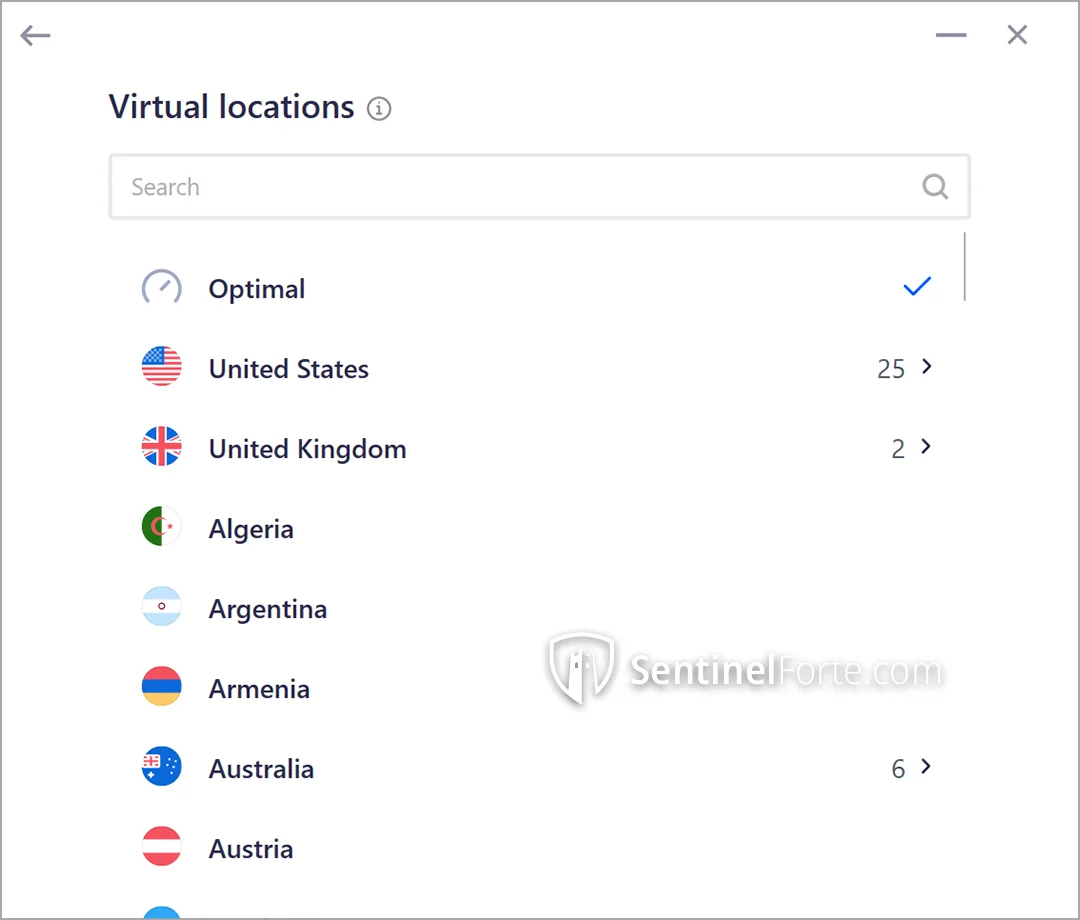The height and width of the screenshot is (920, 1080).
Task: Click the United Kingdom flag icon
Action: pyautogui.click(x=162, y=447)
